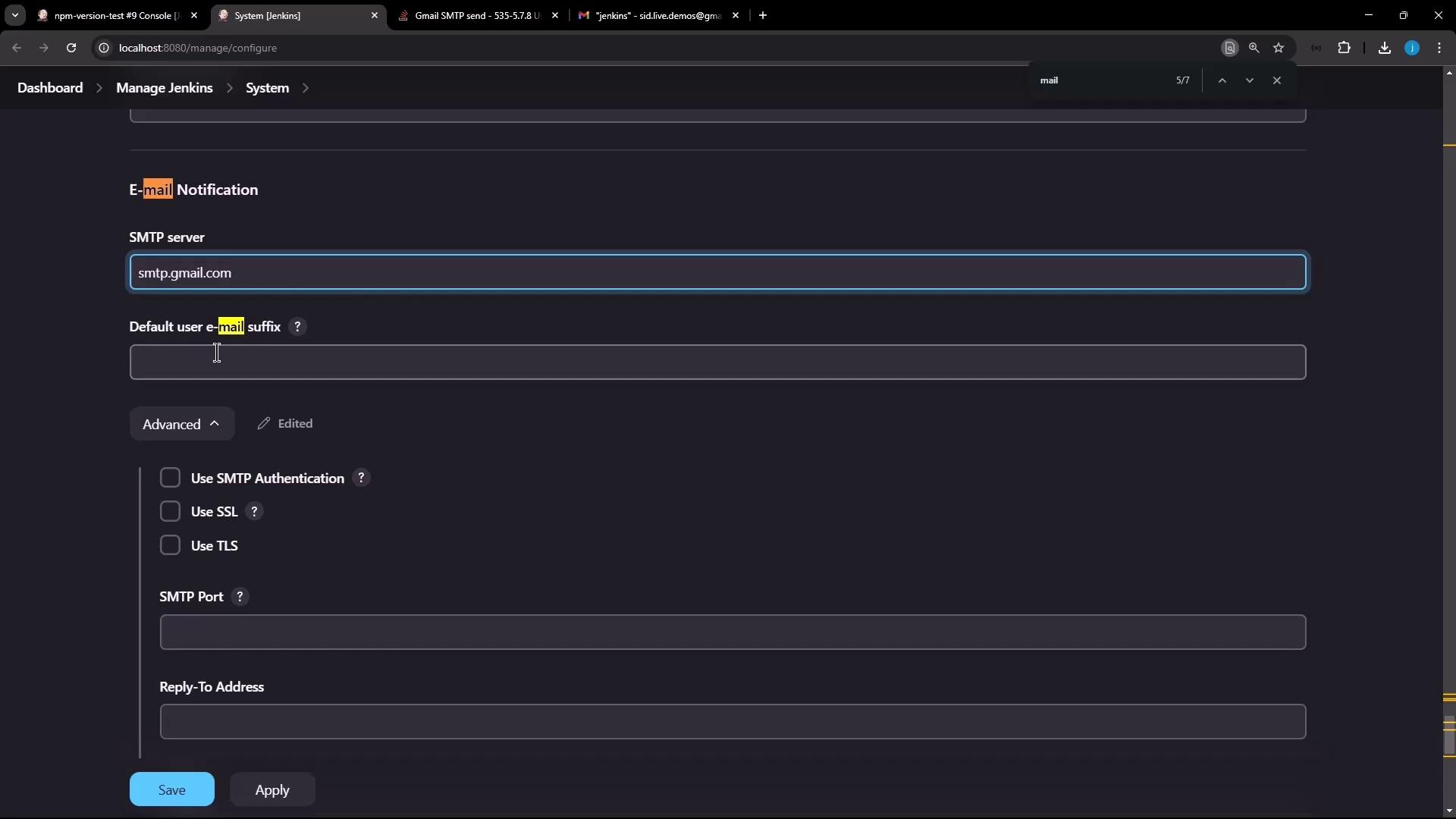Click into the SMTP Port input field
The image size is (1456, 819).
tap(732, 632)
